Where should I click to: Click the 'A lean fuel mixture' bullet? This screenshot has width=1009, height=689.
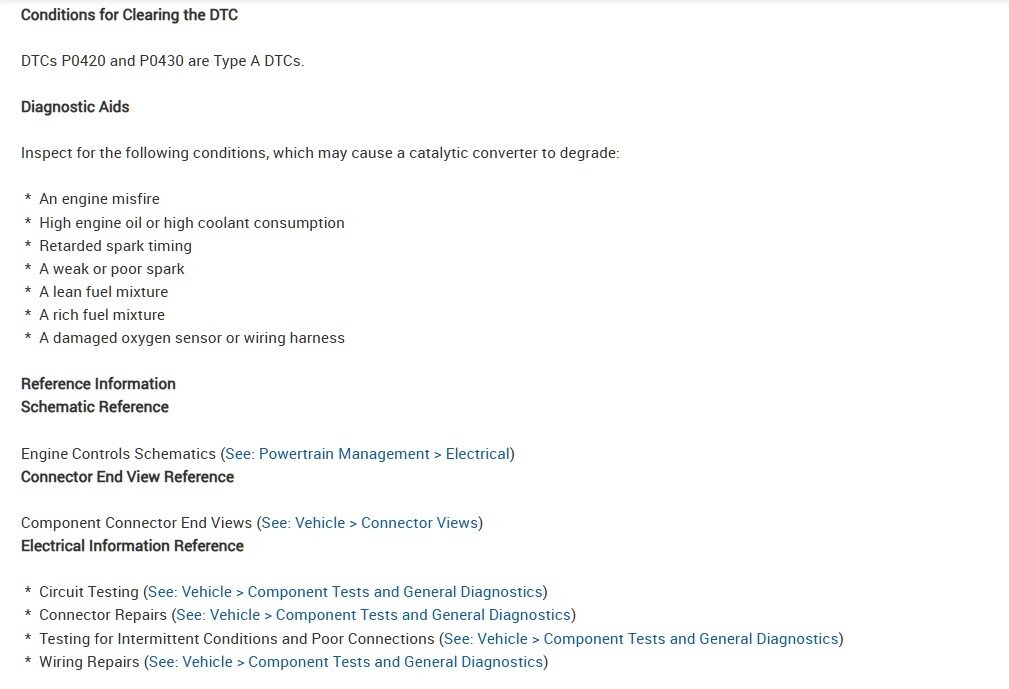pos(103,292)
